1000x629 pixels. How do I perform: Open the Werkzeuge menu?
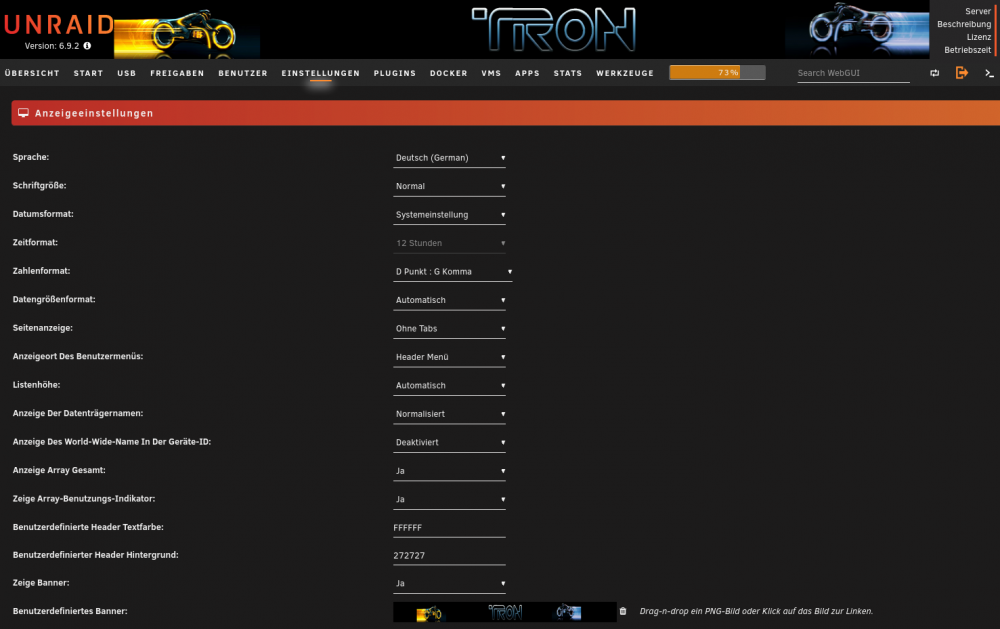pos(625,73)
